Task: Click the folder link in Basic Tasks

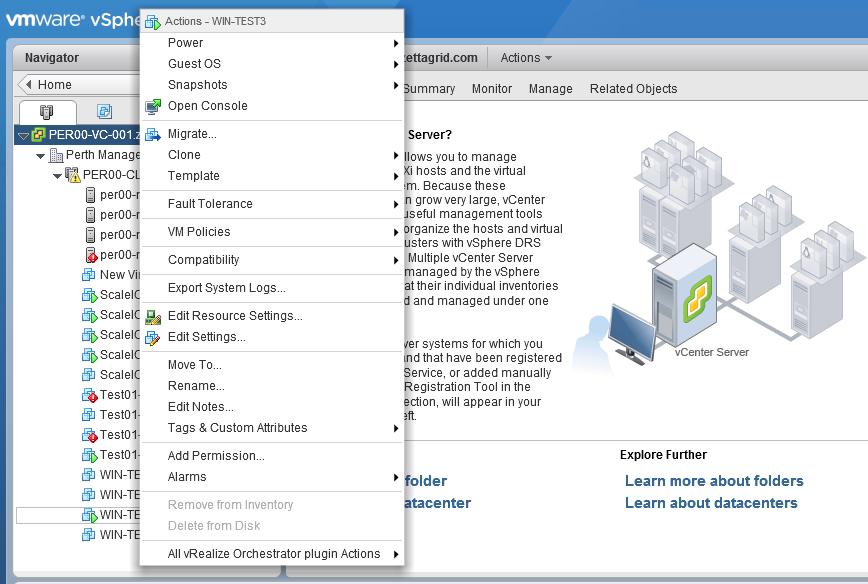Action: click(425, 480)
